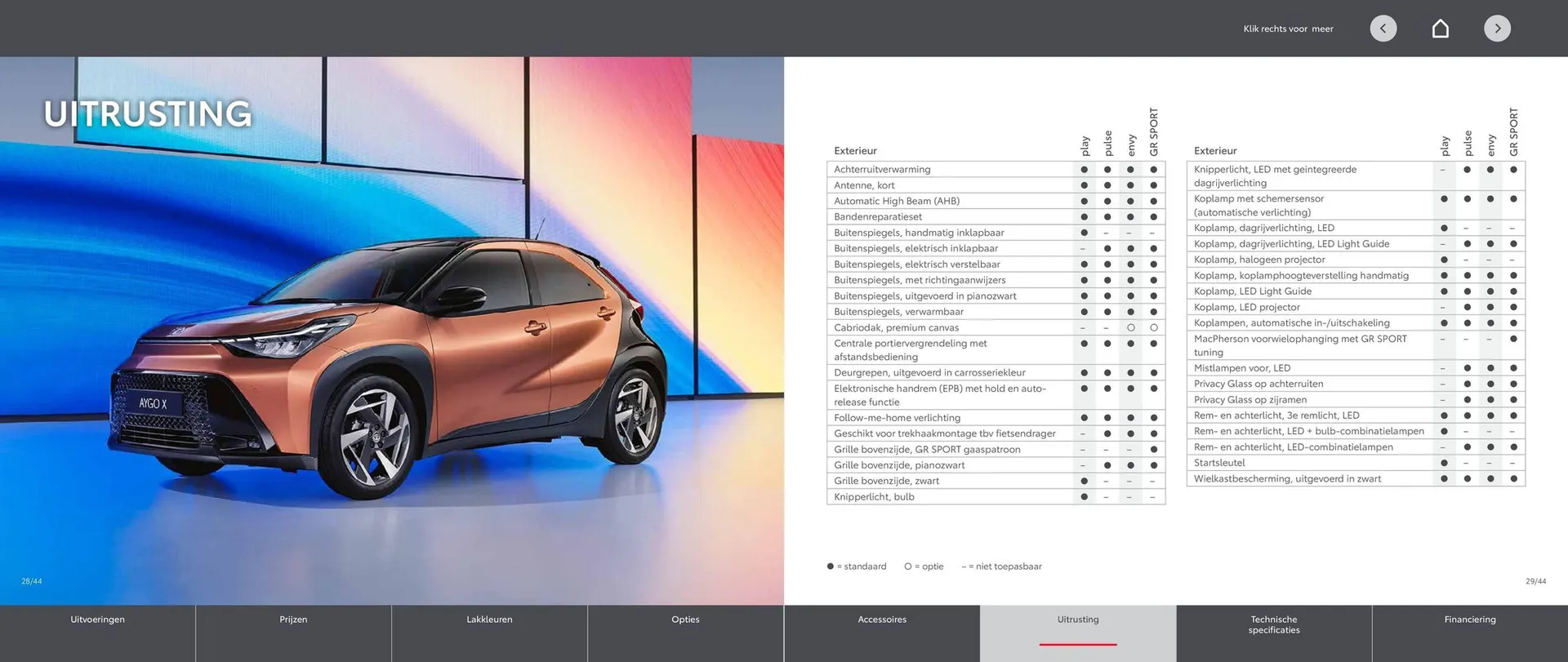The height and width of the screenshot is (662, 1568).
Task: Click the page number 29/44
Action: [1536, 582]
